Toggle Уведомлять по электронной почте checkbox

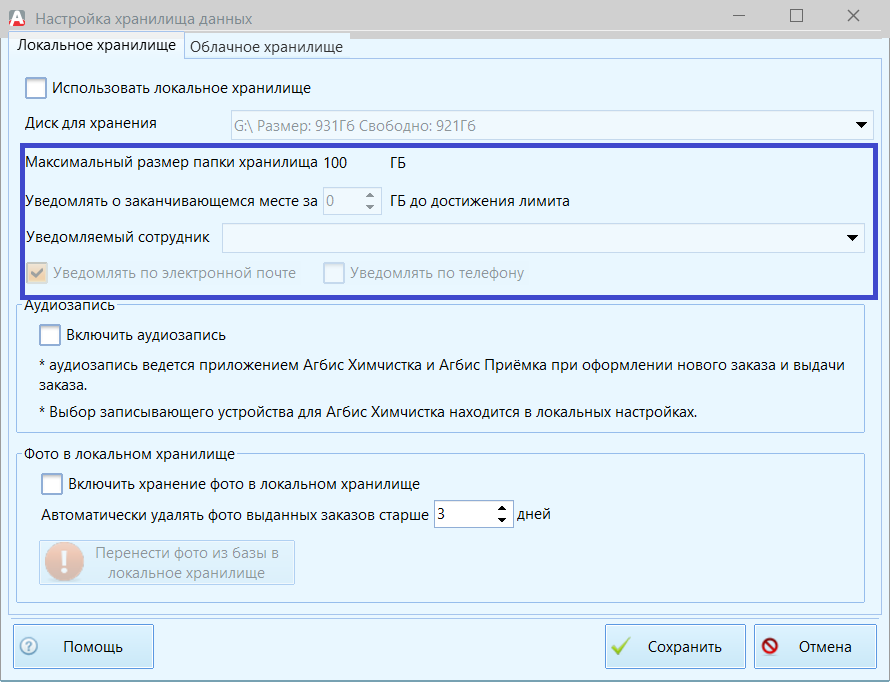click(x=37, y=273)
